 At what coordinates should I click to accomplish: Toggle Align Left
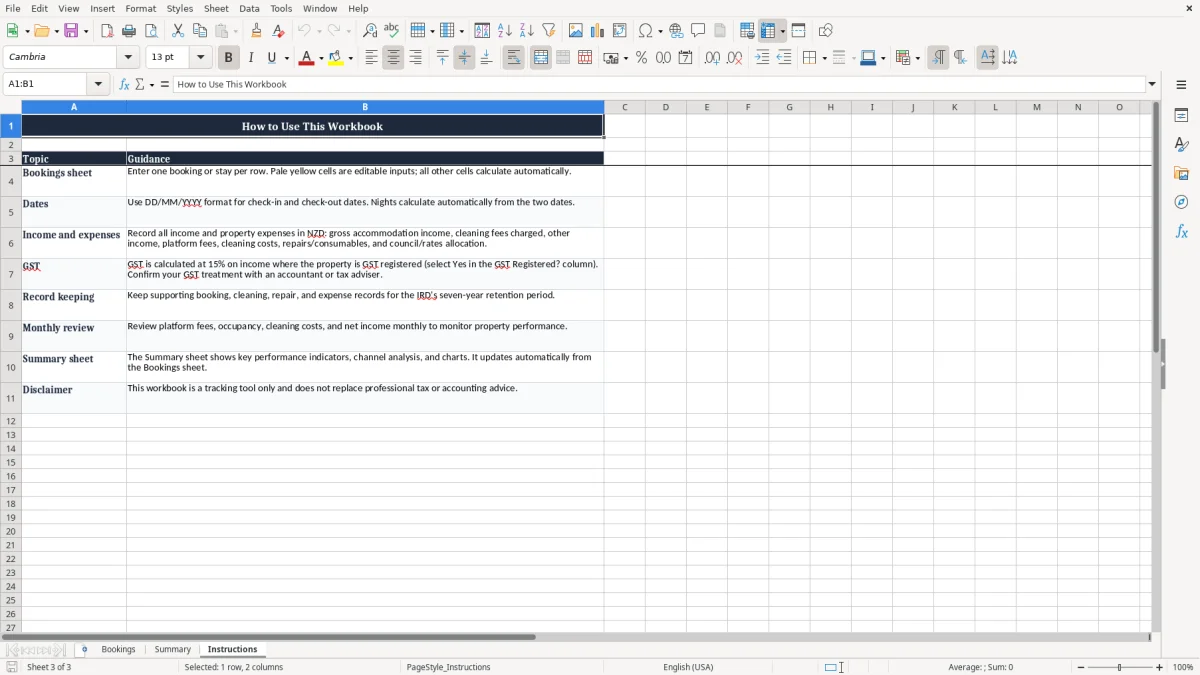click(371, 58)
